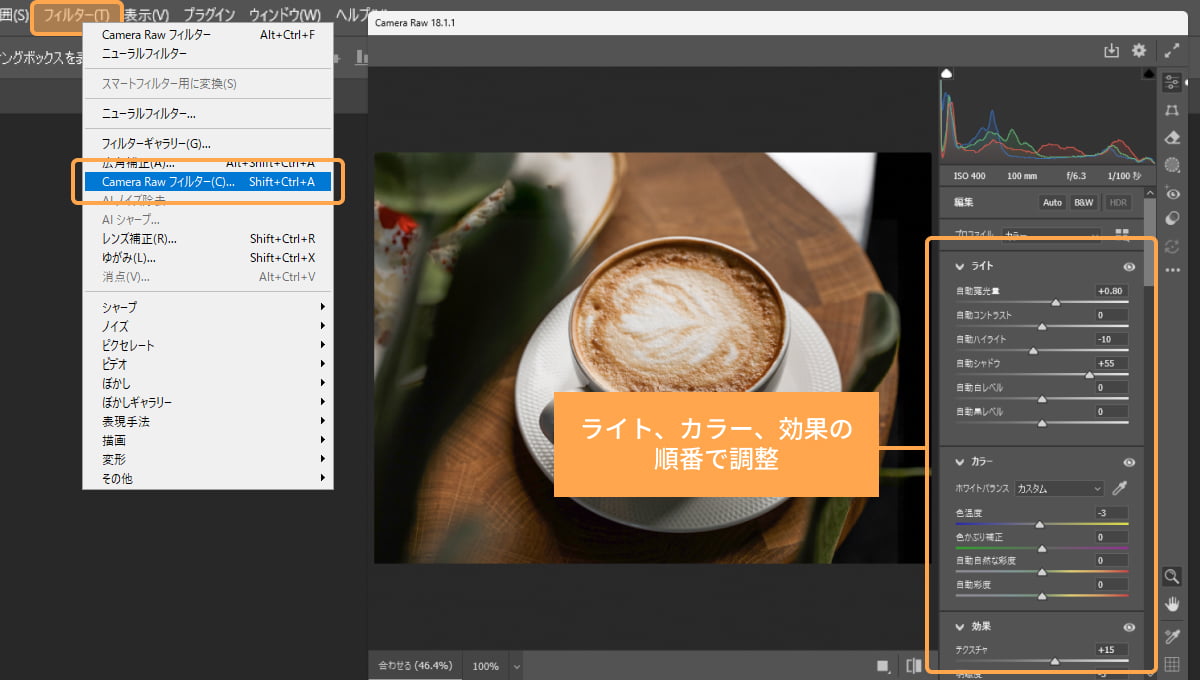Open the フィルター menu

click(x=75, y=15)
